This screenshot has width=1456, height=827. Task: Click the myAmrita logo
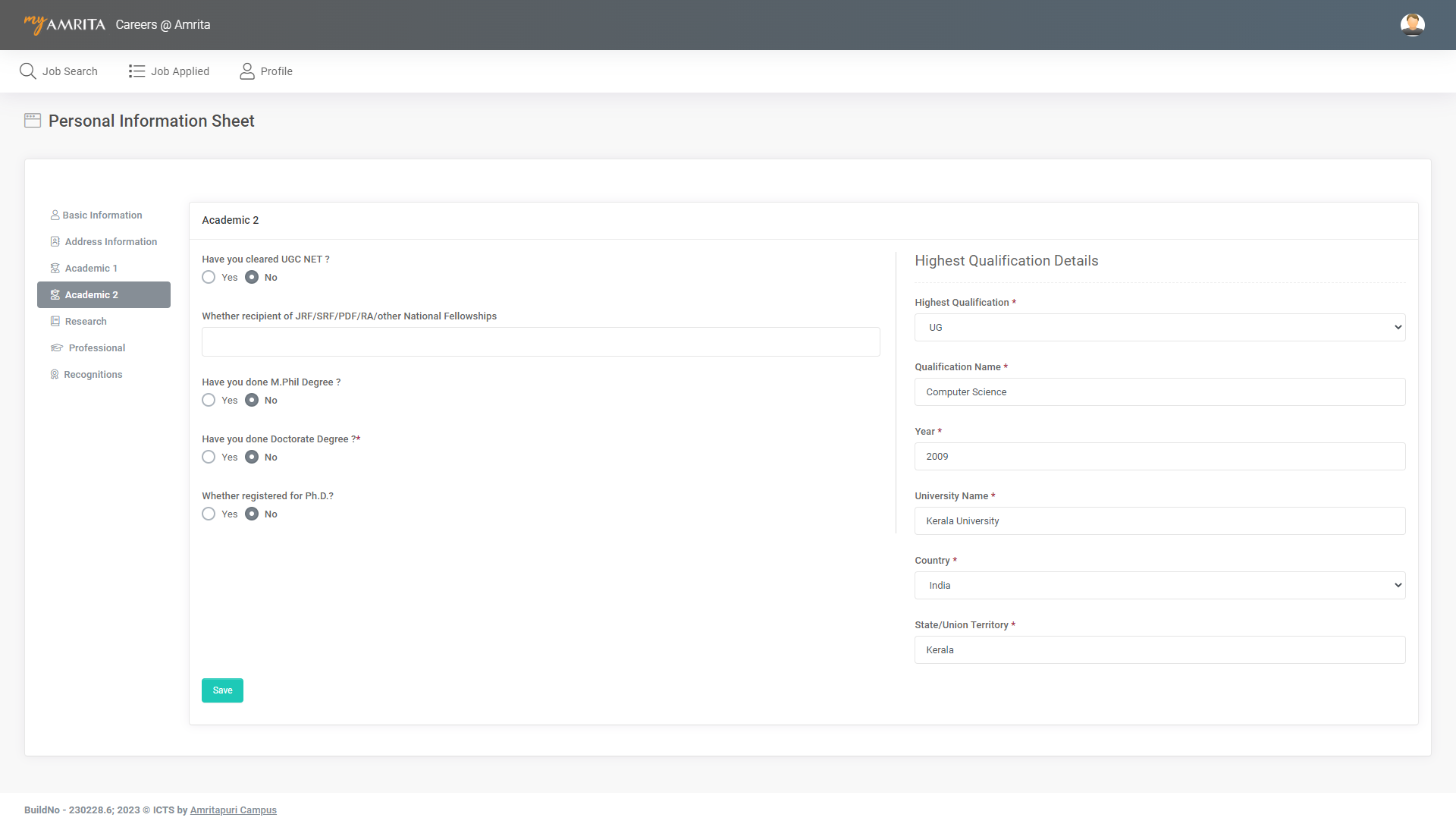click(x=64, y=25)
